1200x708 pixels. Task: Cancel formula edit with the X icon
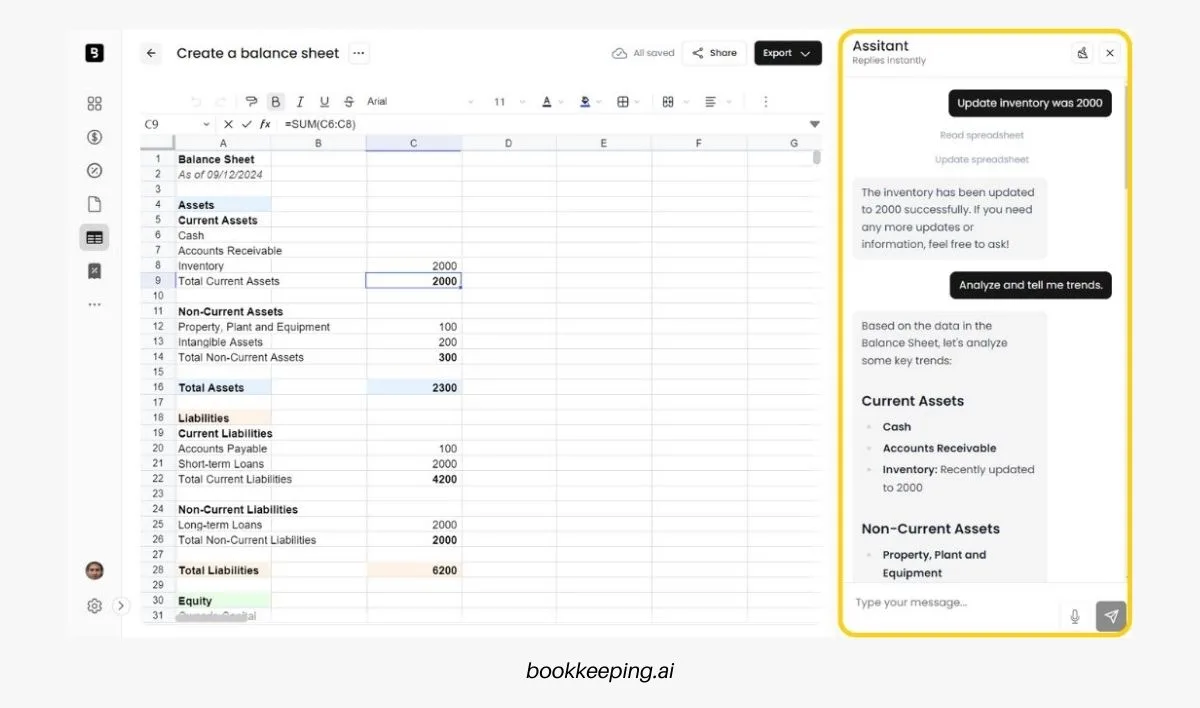pos(228,125)
